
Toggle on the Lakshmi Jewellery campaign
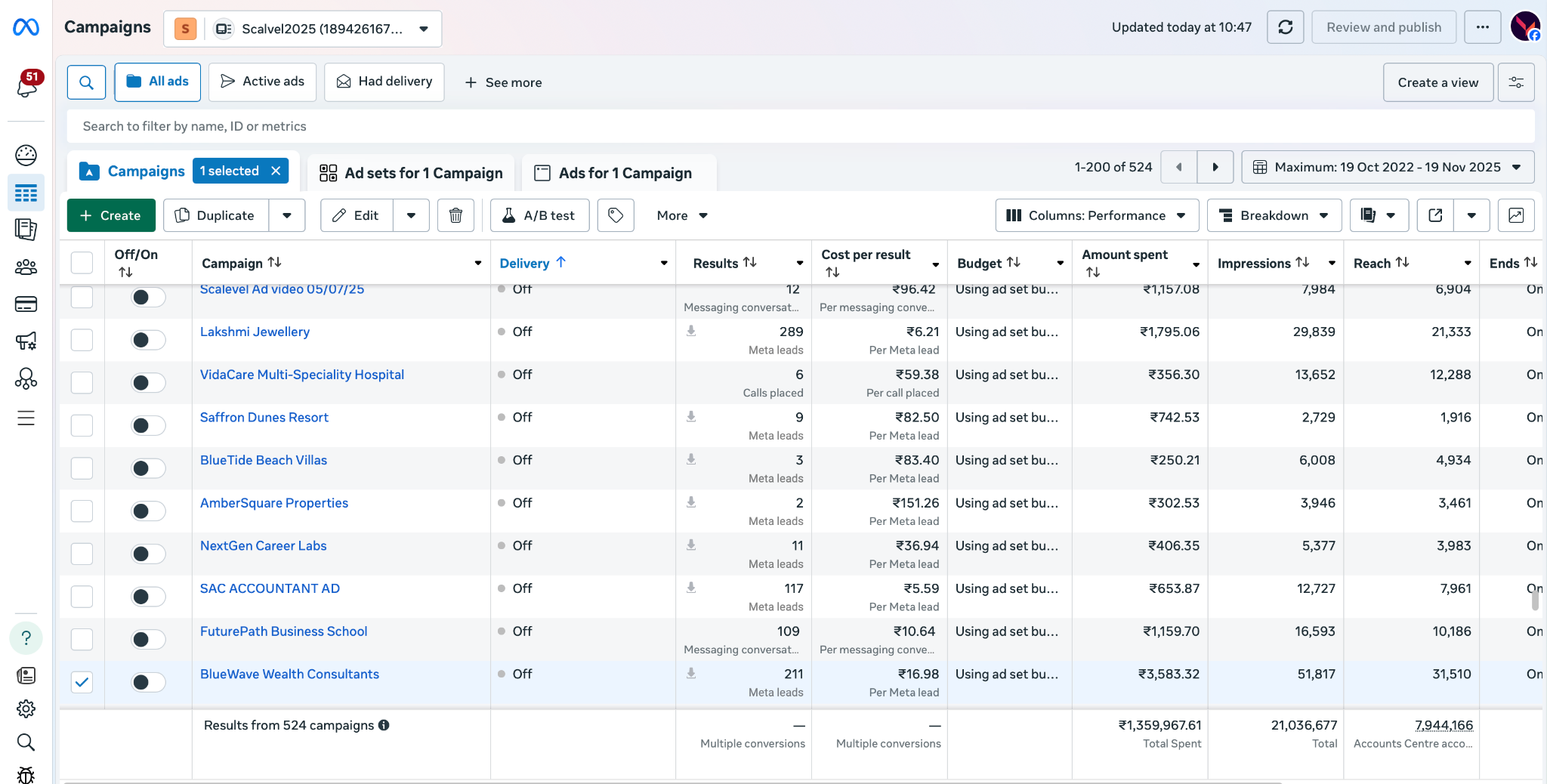pos(147,340)
